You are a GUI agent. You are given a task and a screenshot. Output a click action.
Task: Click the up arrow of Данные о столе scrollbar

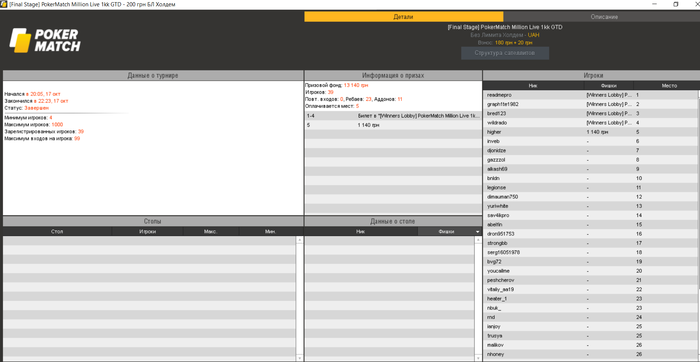pos(479,240)
